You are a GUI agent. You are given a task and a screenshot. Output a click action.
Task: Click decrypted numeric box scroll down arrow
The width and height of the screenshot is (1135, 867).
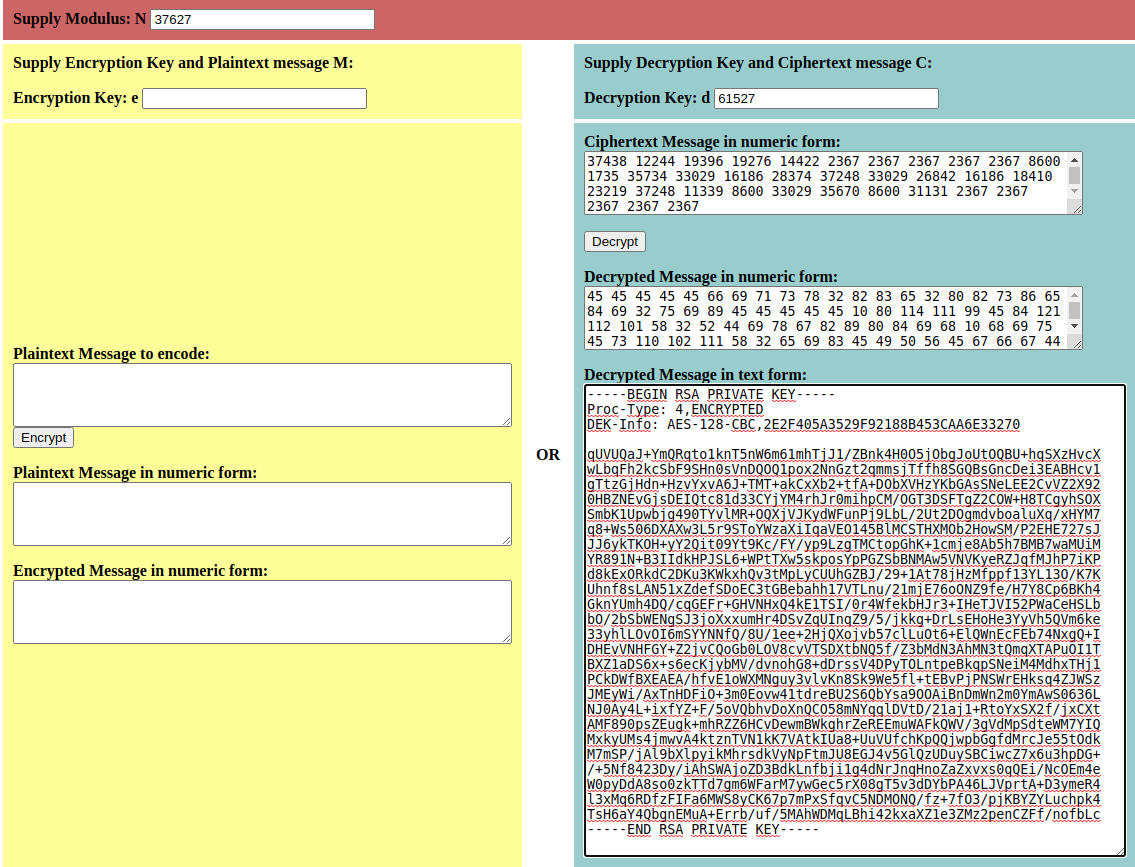pos(1074,326)
